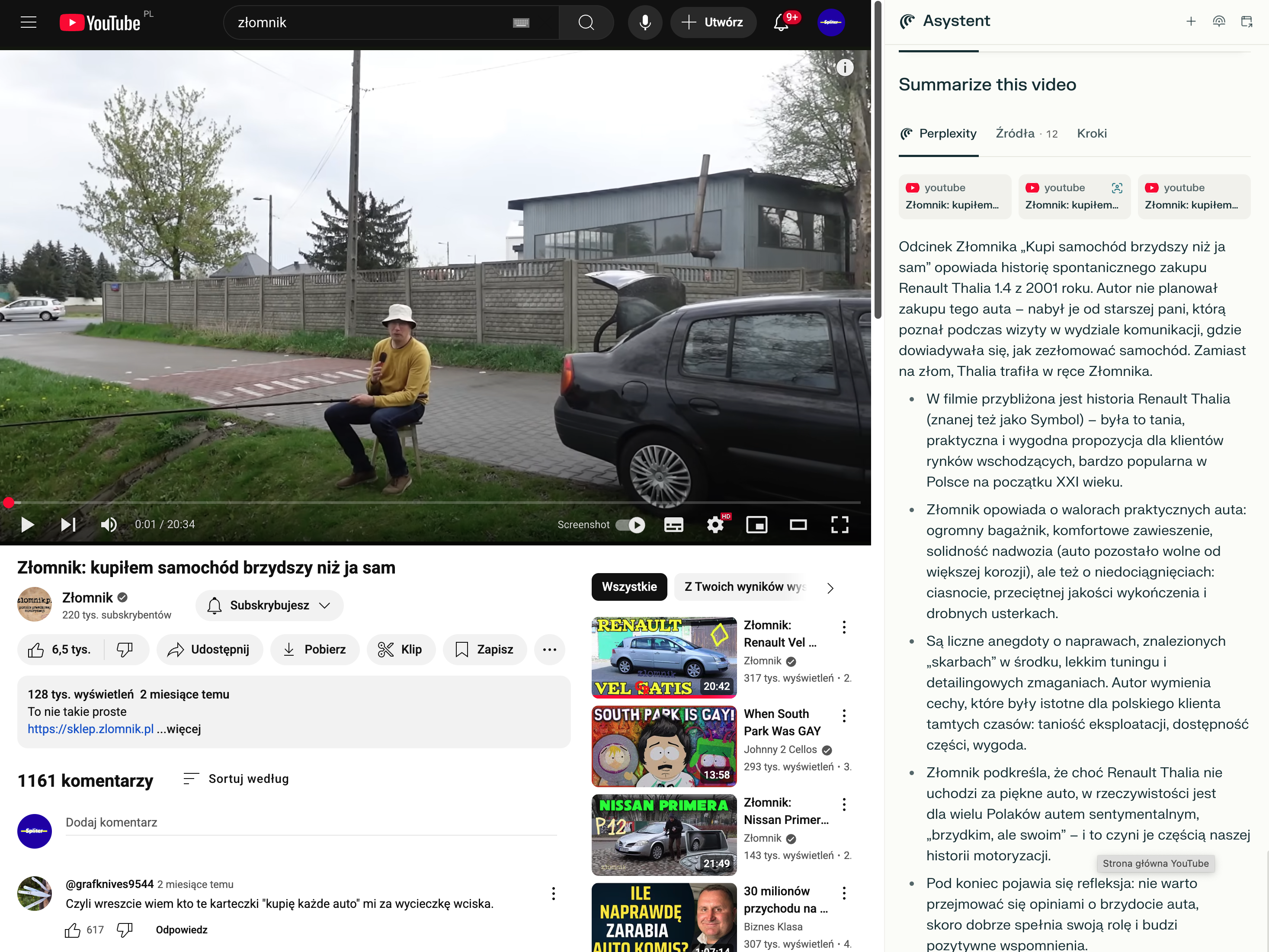
Task: Open more actions ellipsis under video
Action: [550, 650]
